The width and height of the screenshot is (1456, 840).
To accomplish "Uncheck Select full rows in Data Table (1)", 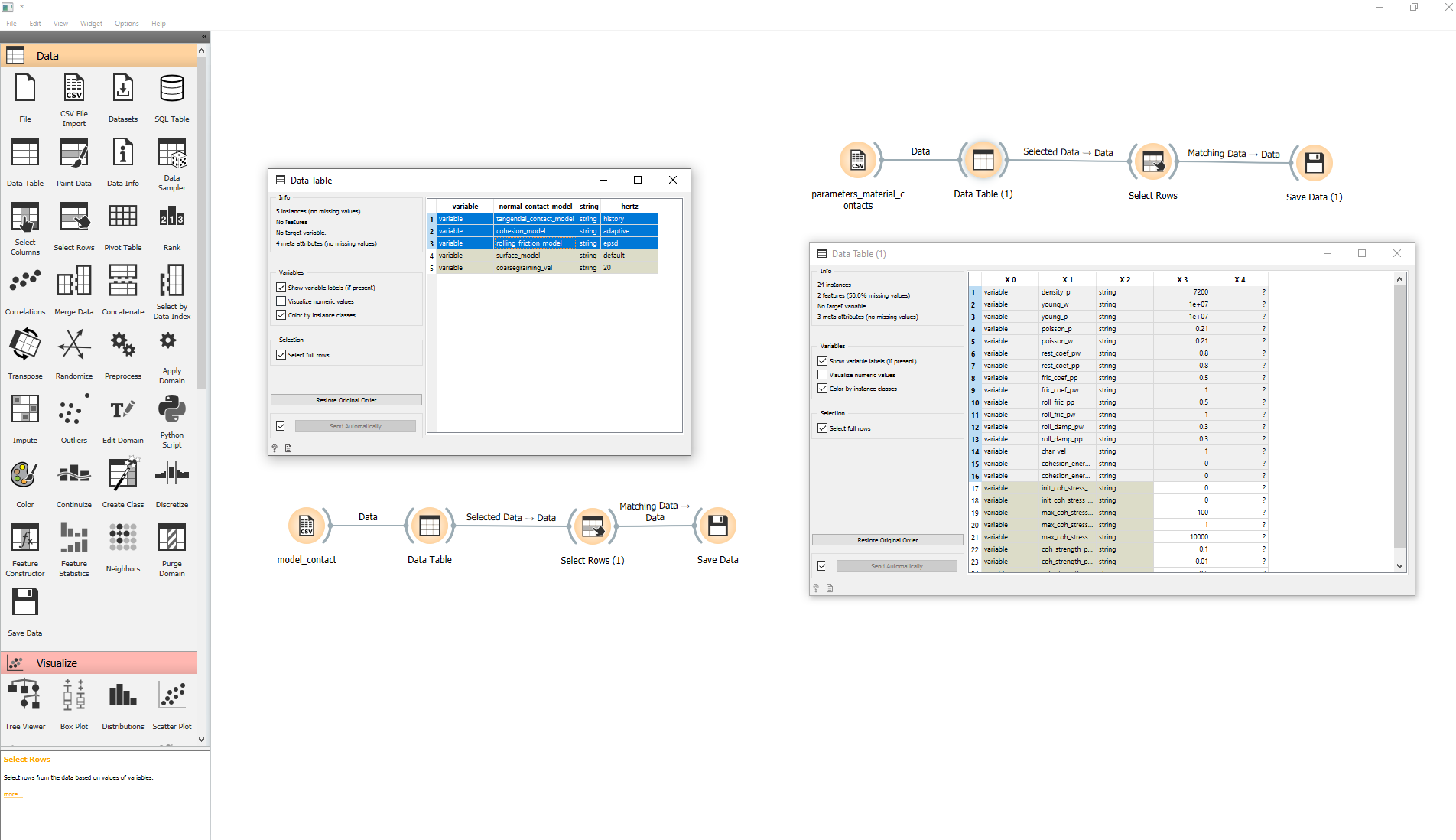I will (823, 428).
